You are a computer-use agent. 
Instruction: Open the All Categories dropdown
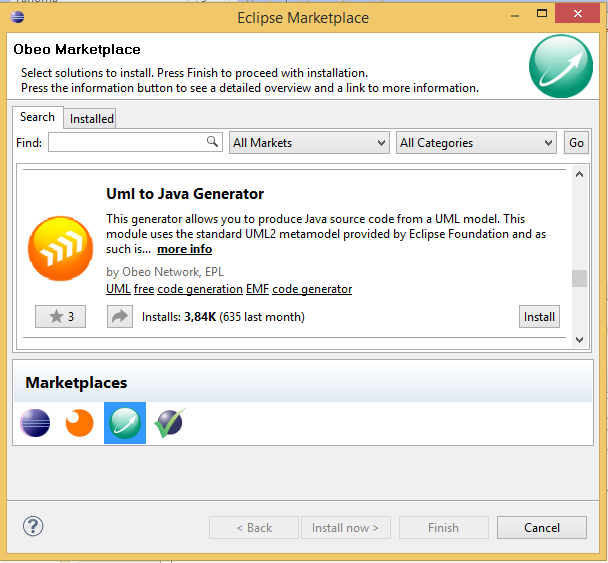[476, 143]
